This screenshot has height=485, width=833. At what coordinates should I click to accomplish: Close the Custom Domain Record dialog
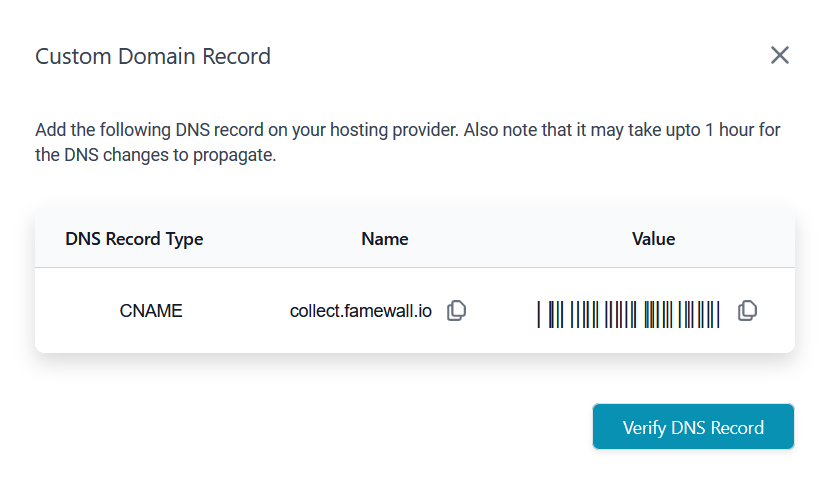click(x=780, y=55)
